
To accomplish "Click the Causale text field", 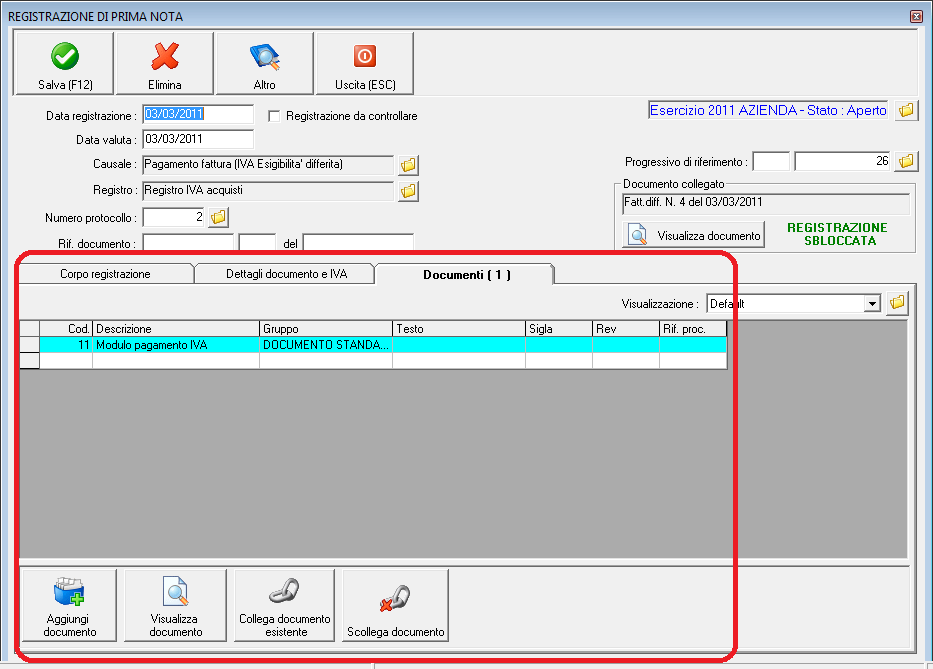I will 268,165.
